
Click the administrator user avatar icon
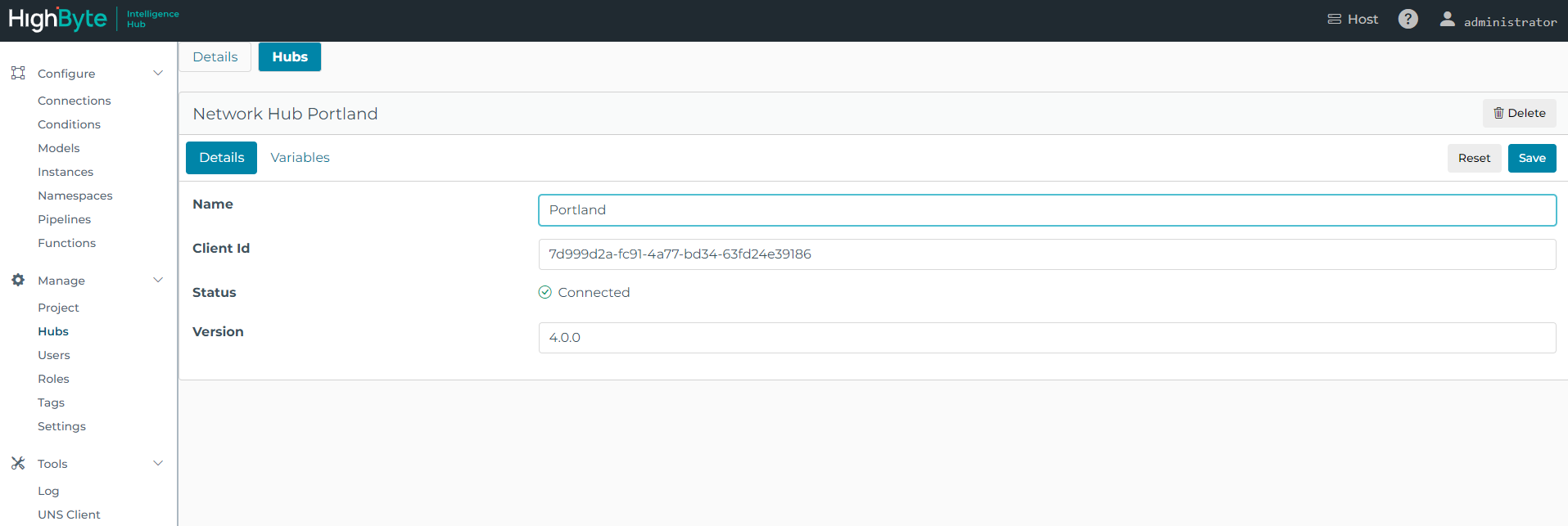coord(1447,19)
